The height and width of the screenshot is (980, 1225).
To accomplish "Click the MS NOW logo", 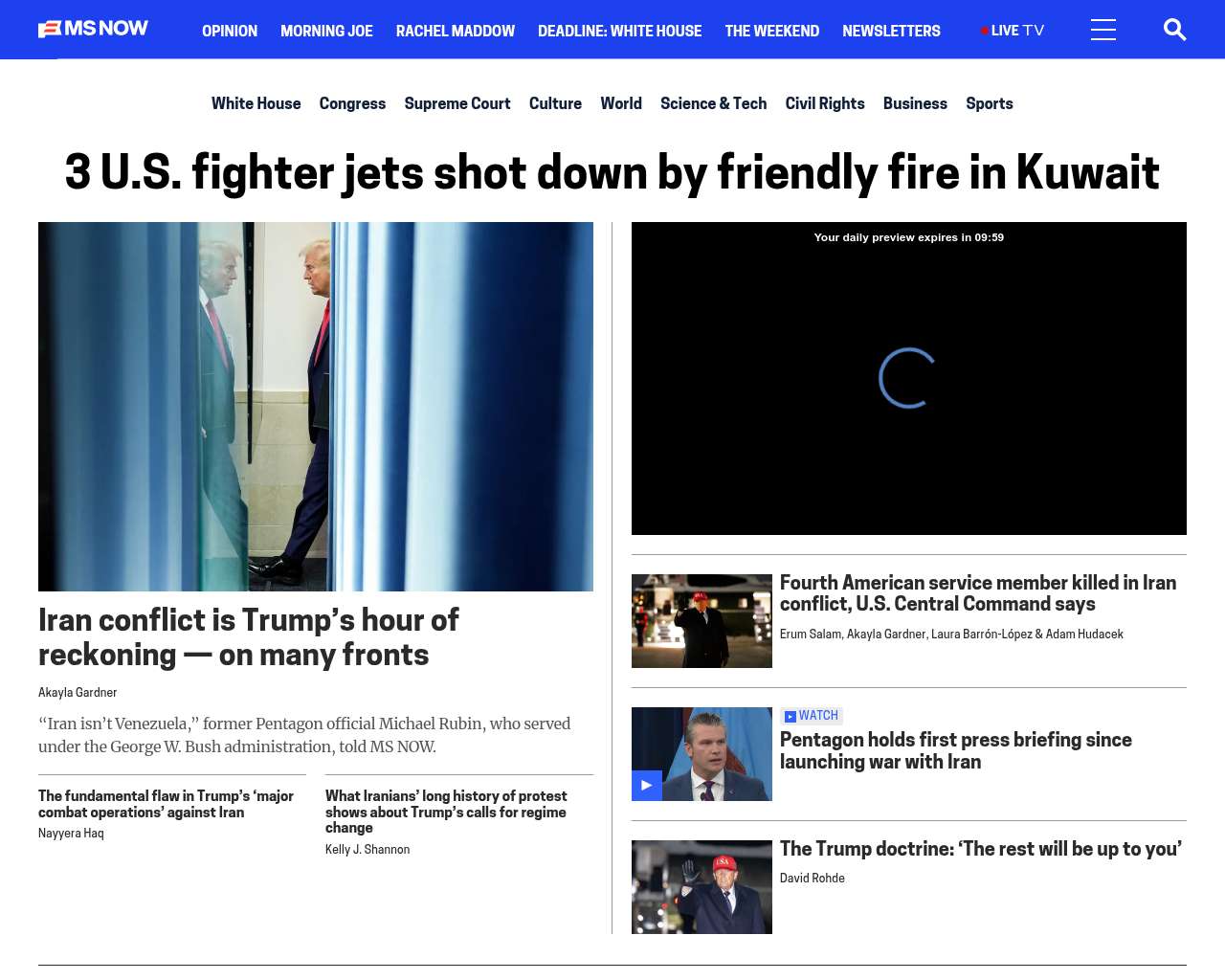I will coord(93,29).
